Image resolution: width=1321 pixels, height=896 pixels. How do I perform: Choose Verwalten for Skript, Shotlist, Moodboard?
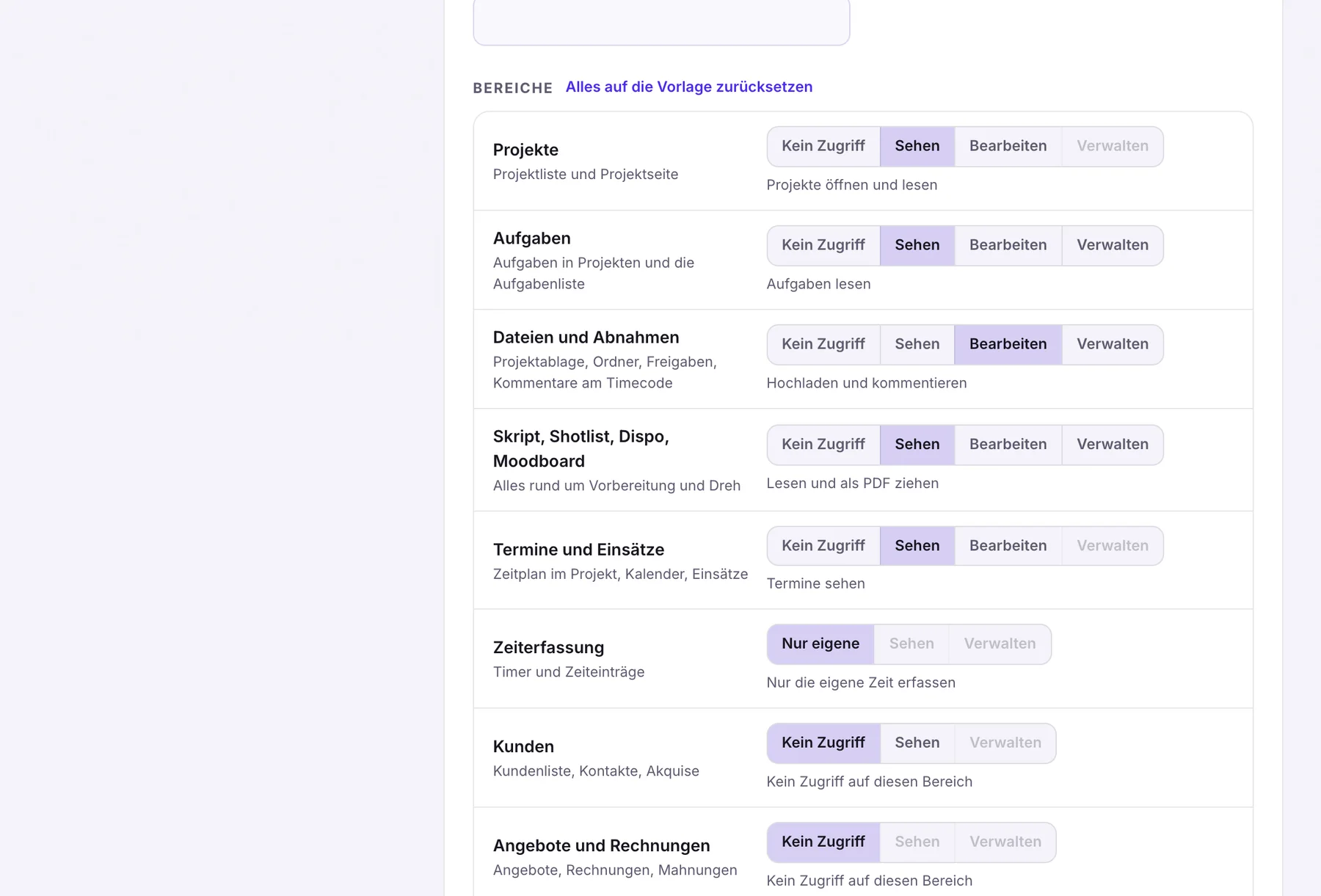[1112, 445]
